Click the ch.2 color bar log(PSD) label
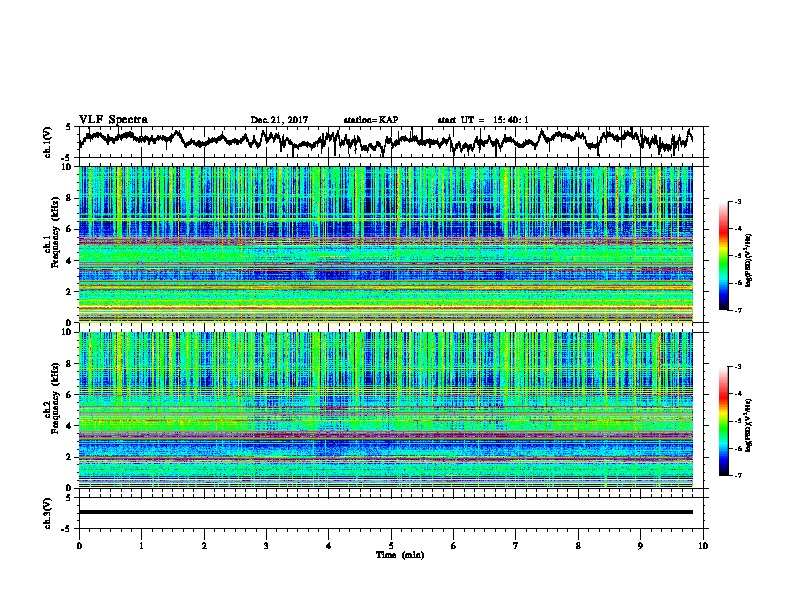 [x=749, y=426]
